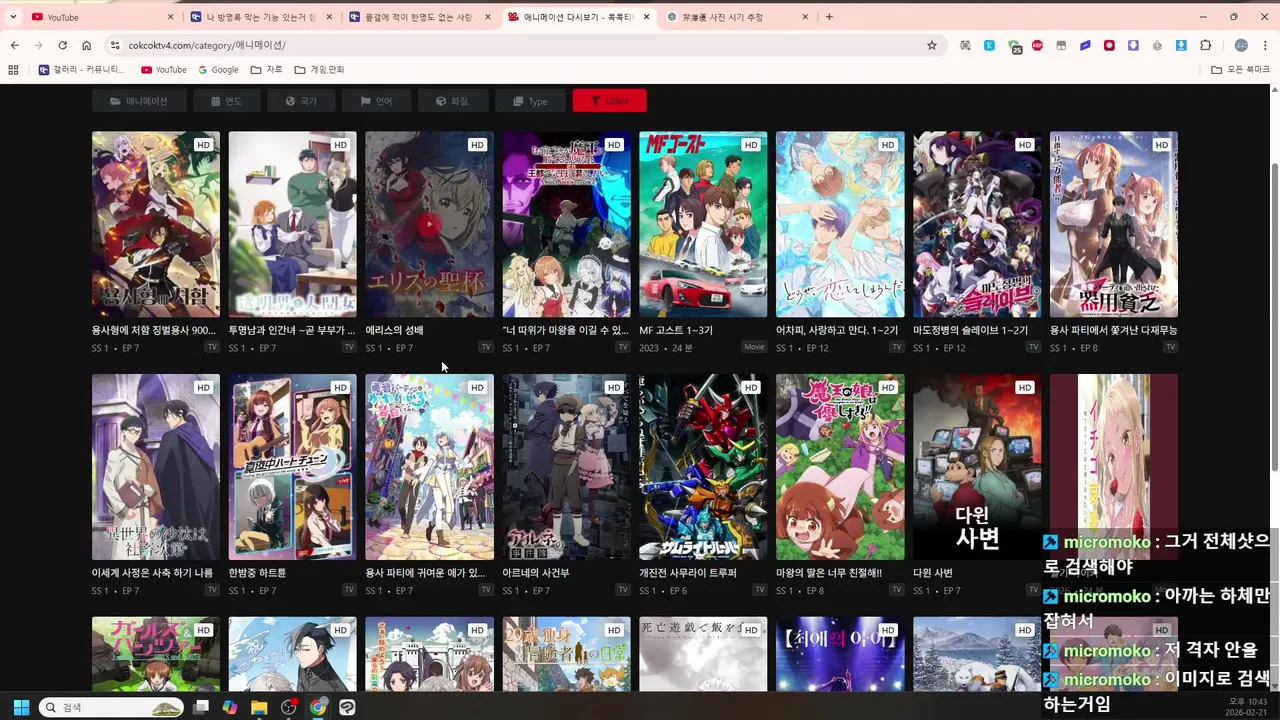Screen dimensions: 1280x720
Task: Open the Chrome three-dot menu
Action: coord(1266,45)
